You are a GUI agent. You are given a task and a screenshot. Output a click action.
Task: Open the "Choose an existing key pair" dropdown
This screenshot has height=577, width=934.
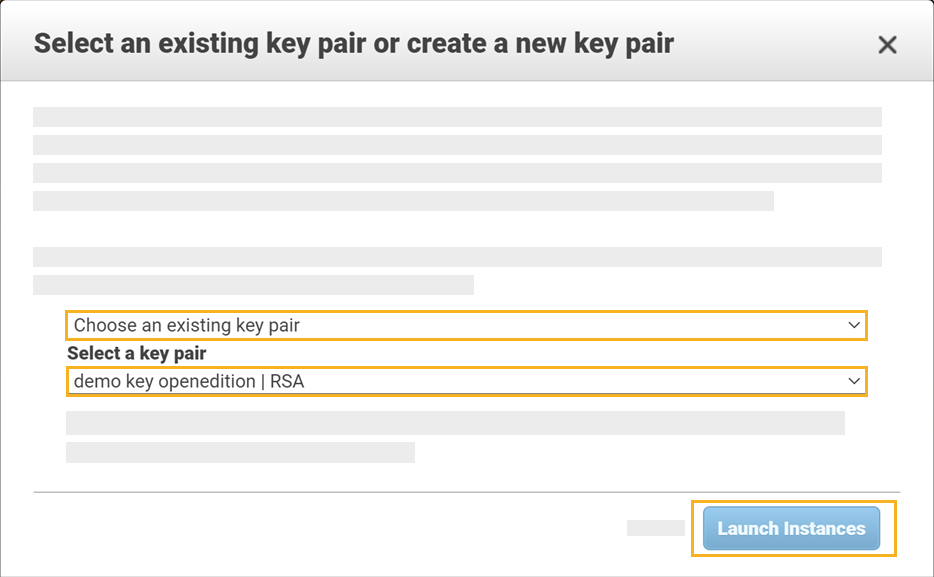tap(465, 325)
